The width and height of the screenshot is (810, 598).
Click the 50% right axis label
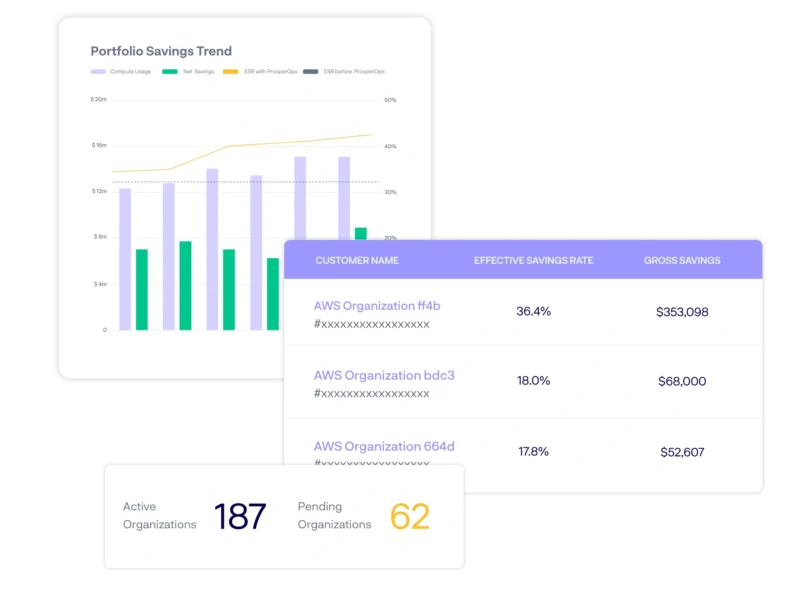(x=390, y=100)
